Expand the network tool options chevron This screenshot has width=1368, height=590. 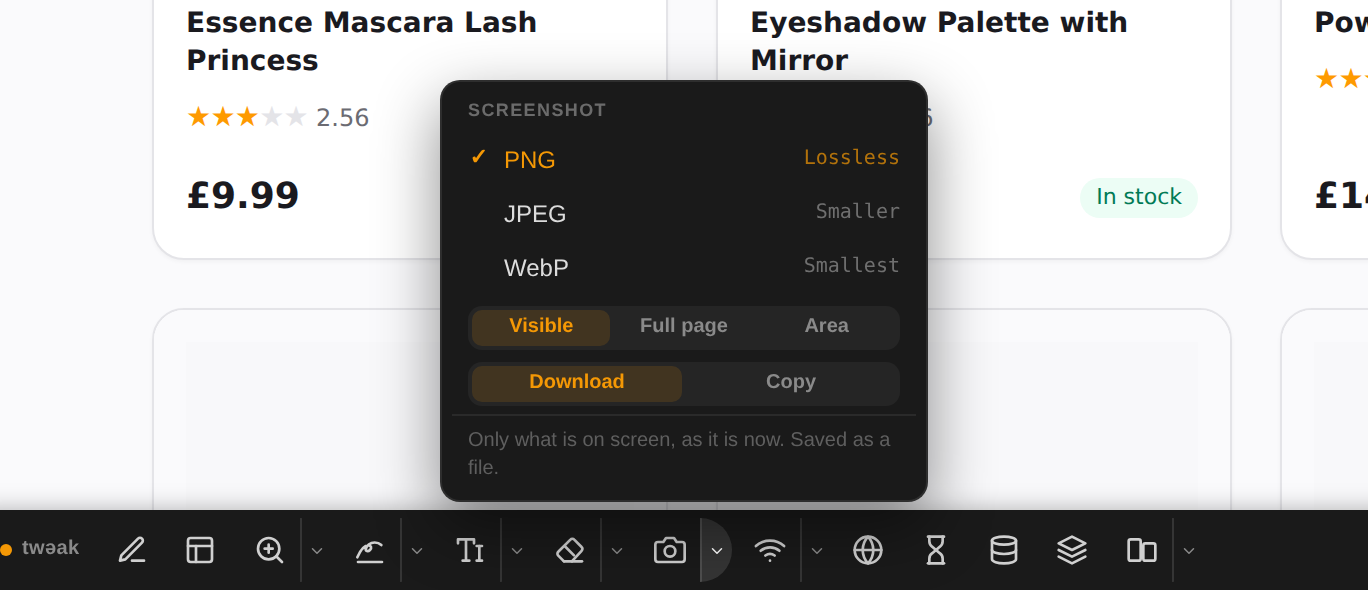pos(817,550)
